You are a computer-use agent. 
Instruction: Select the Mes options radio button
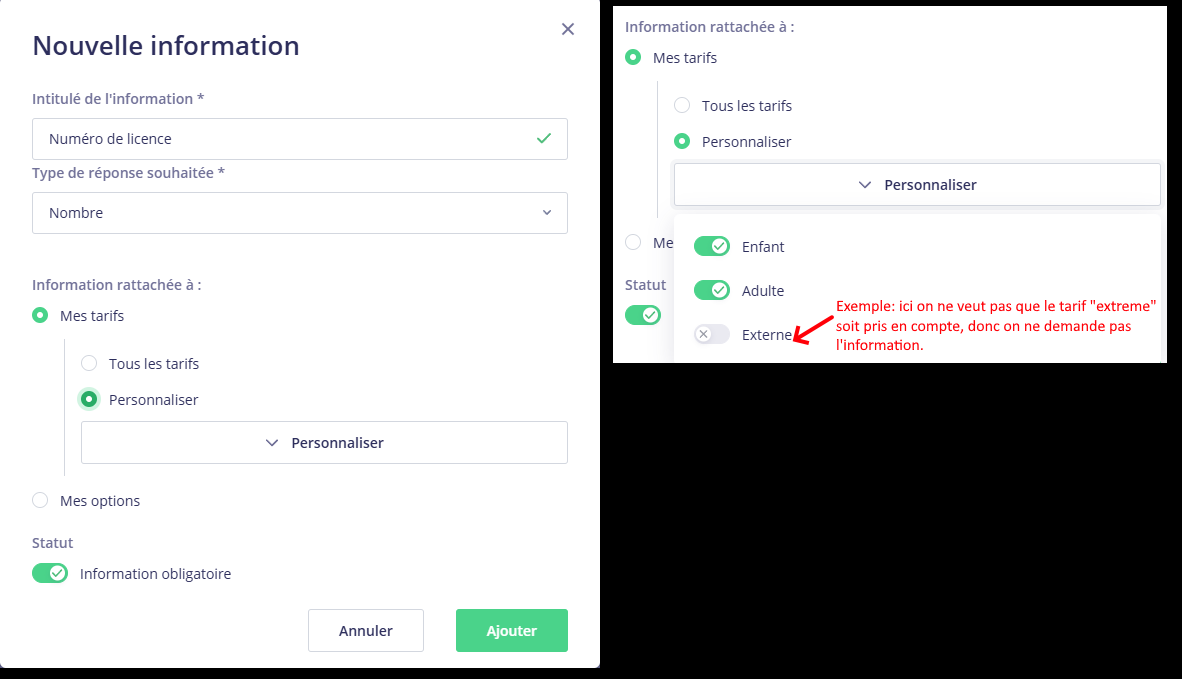(40, 501)
